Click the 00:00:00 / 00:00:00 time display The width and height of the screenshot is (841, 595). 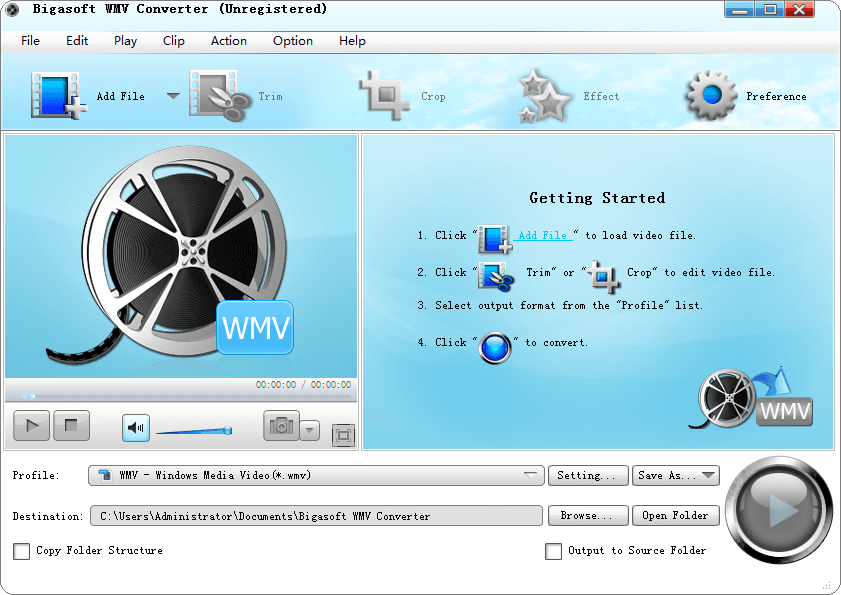point(304,385)
